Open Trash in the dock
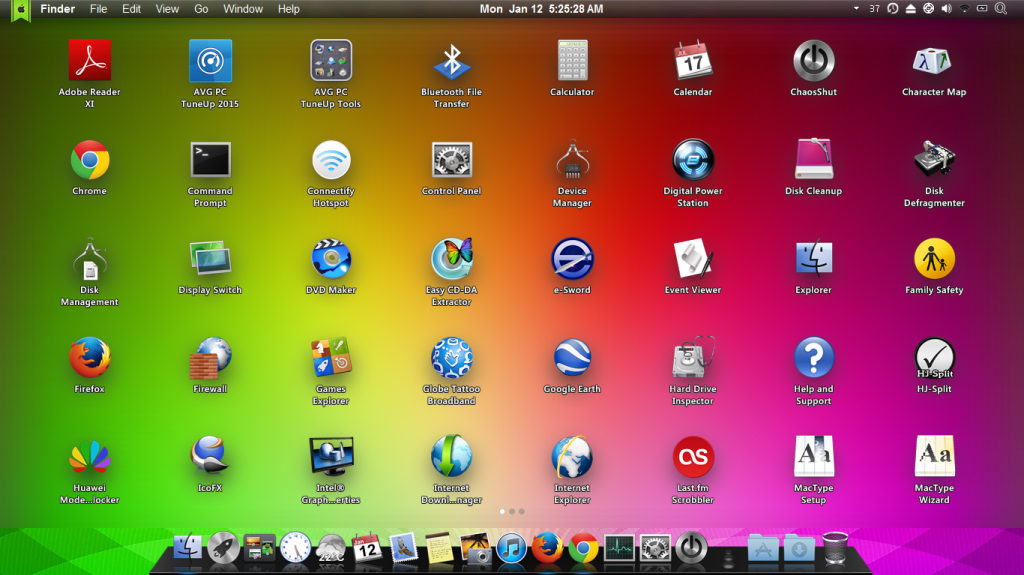The image size is (1024, 575). [x=835, y=548]
